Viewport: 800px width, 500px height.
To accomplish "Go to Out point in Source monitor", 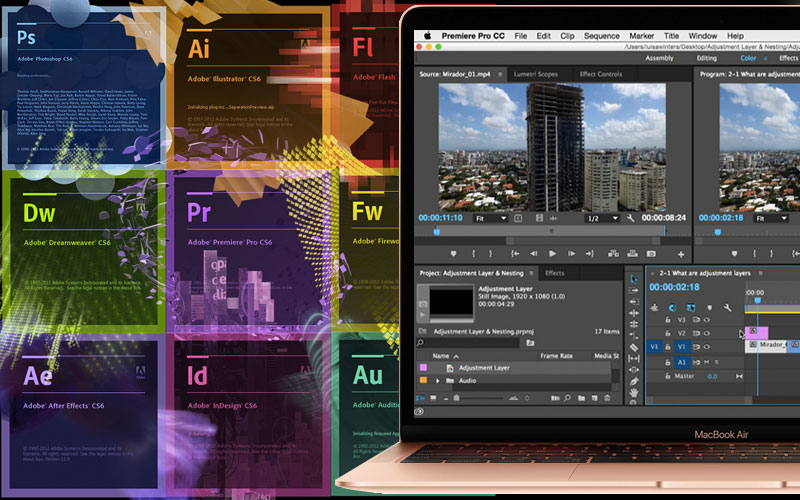I will [590, 254].
